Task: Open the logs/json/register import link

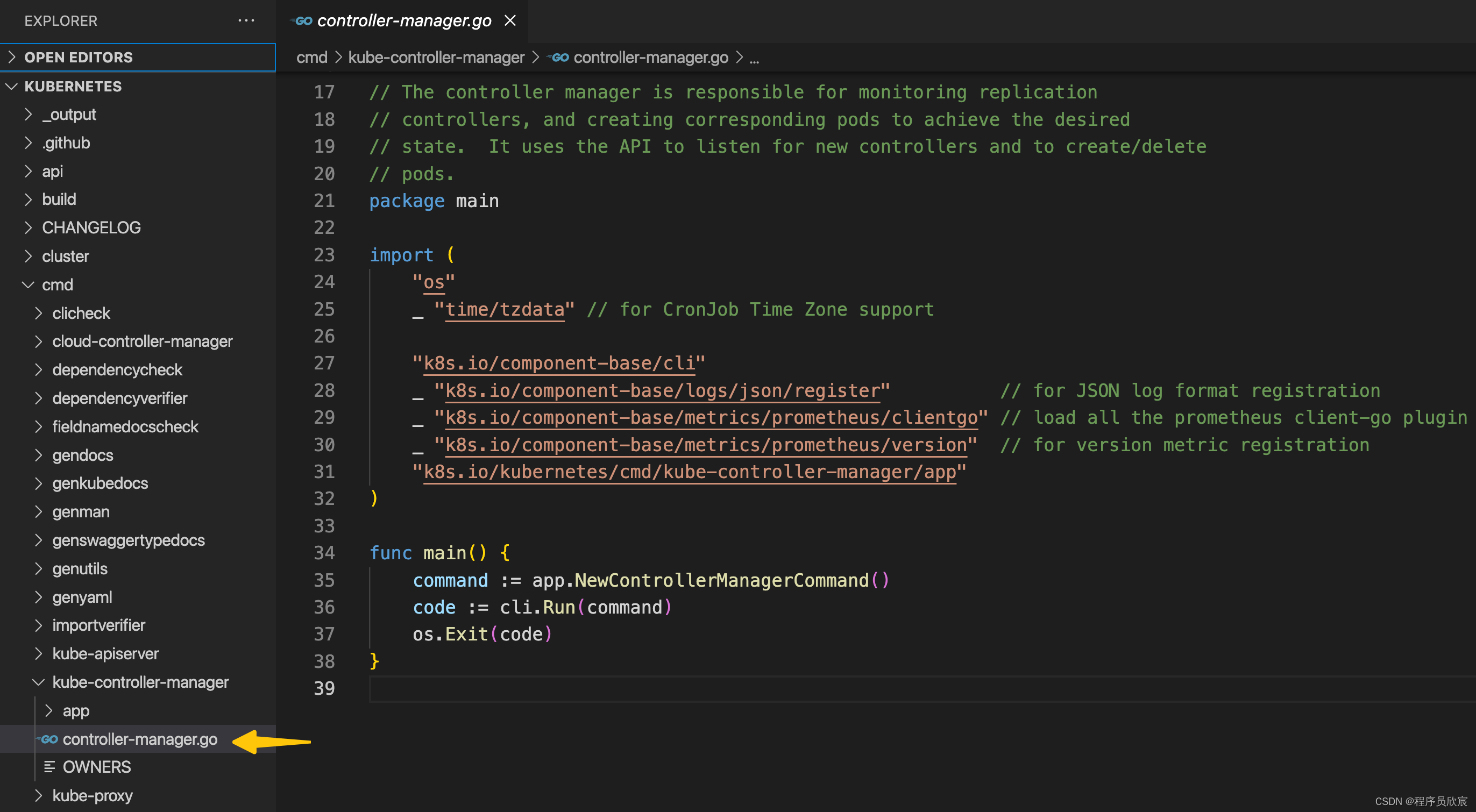Action: tap(662, 391)
